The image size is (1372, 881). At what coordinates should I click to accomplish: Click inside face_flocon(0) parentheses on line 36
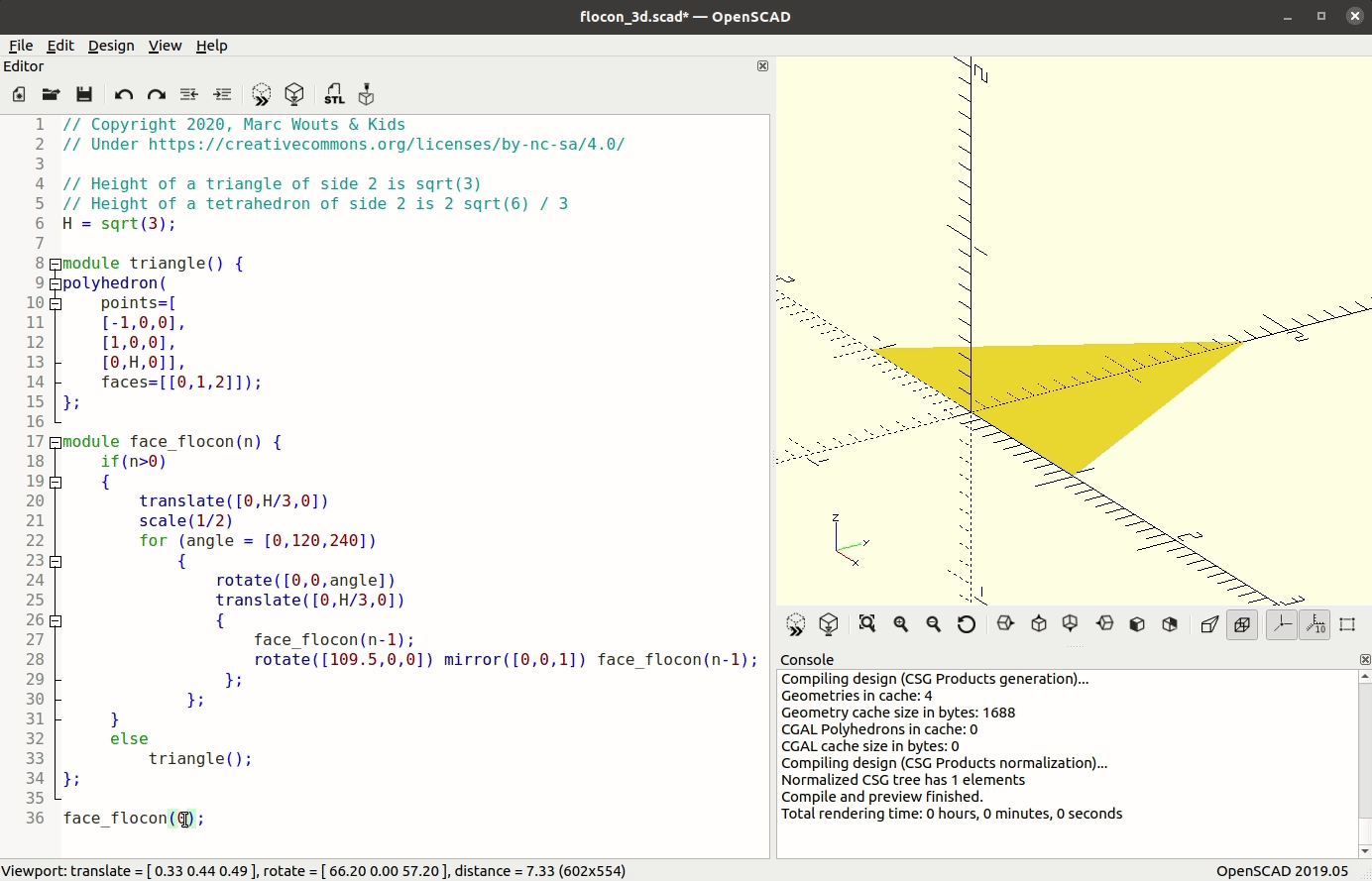click(x=183, y=819)
